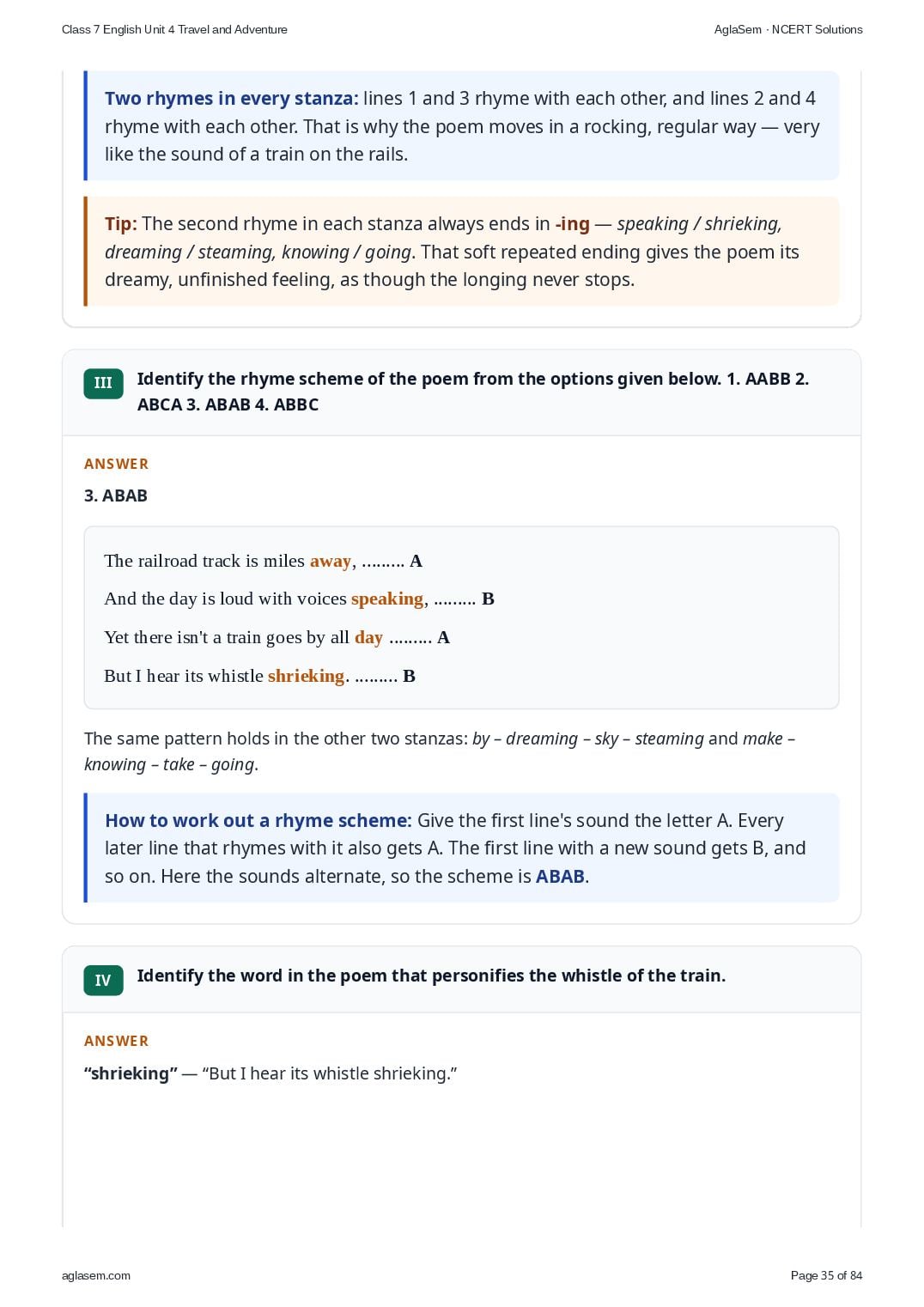924x1307 pixels.
Task: Click the bold '-ing' in the tip
Action: tap(572, 224)
